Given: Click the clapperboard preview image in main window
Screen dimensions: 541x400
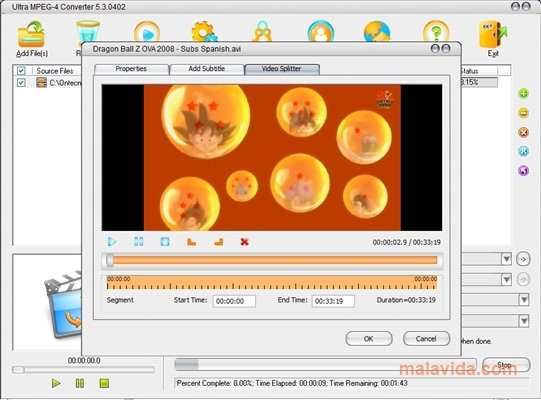Looking at the screenshot, I should click(x=64, y=304).
